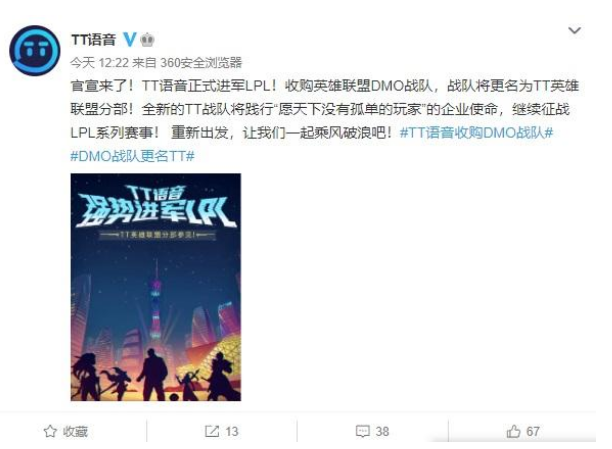Click the skyline tower in poster
This screenshot has width=612, height=449.
tap(156, 308)
